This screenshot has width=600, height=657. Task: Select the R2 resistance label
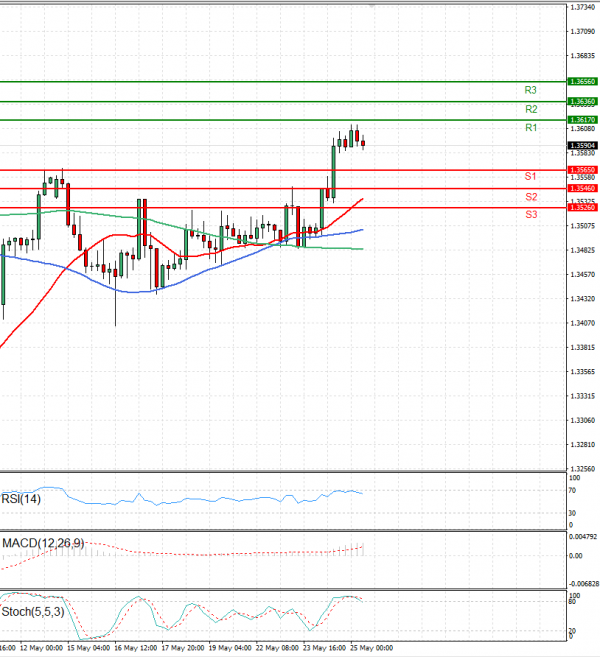[531, 109]
